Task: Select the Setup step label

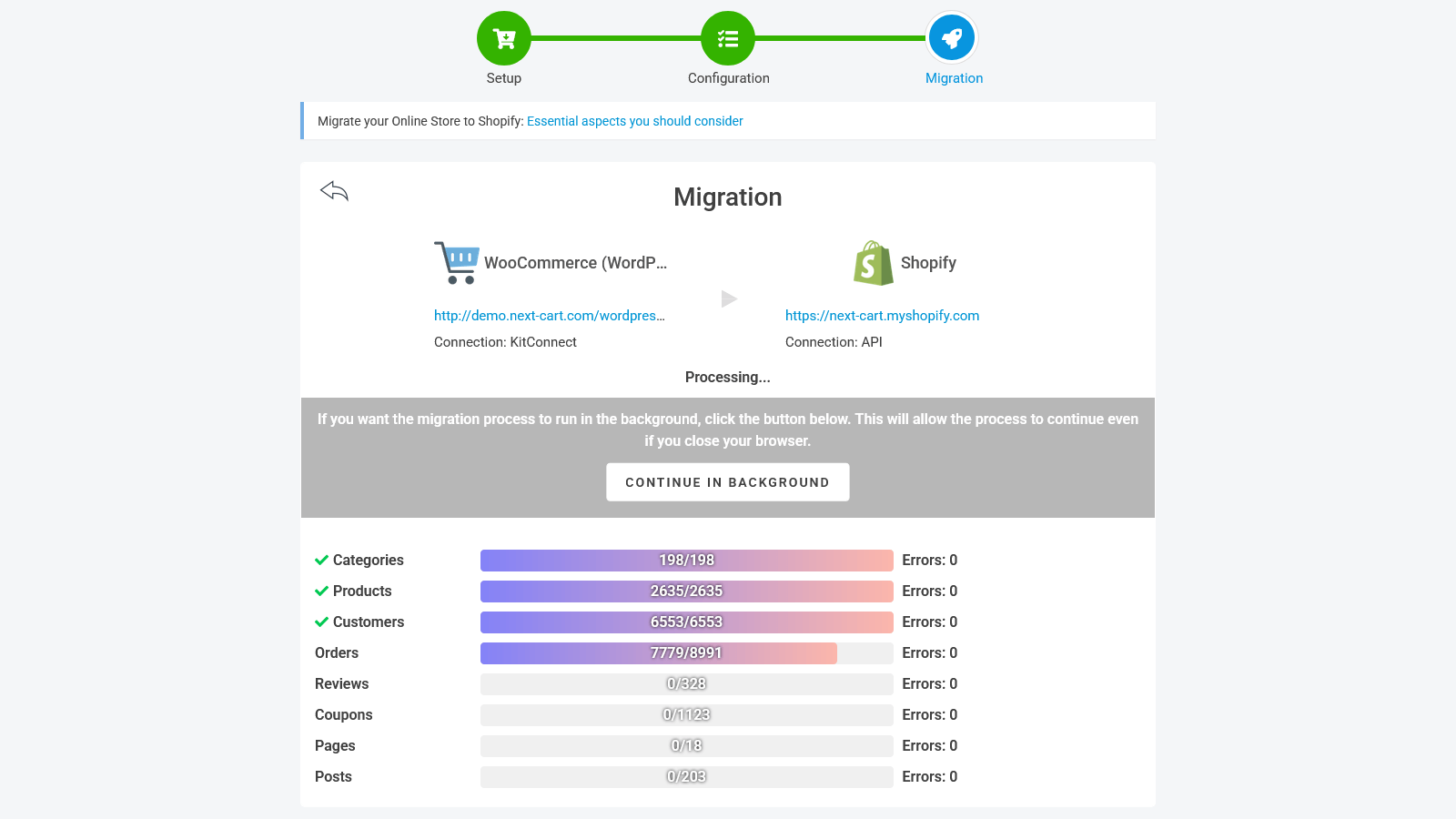Action: pos(504,78)
